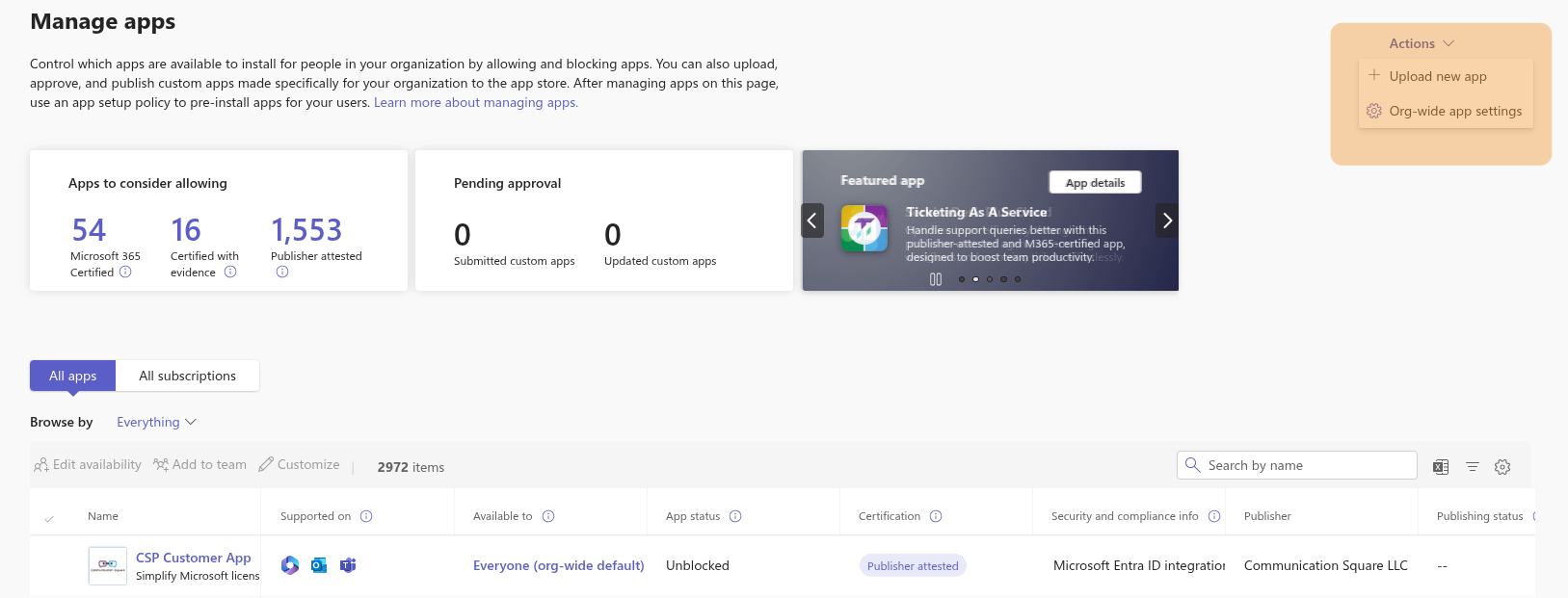Open the Browse by Everything dropdown

[156, 422]
